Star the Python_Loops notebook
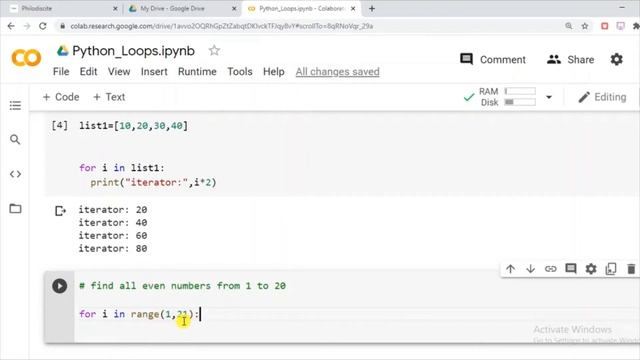 tap(214, 51)
